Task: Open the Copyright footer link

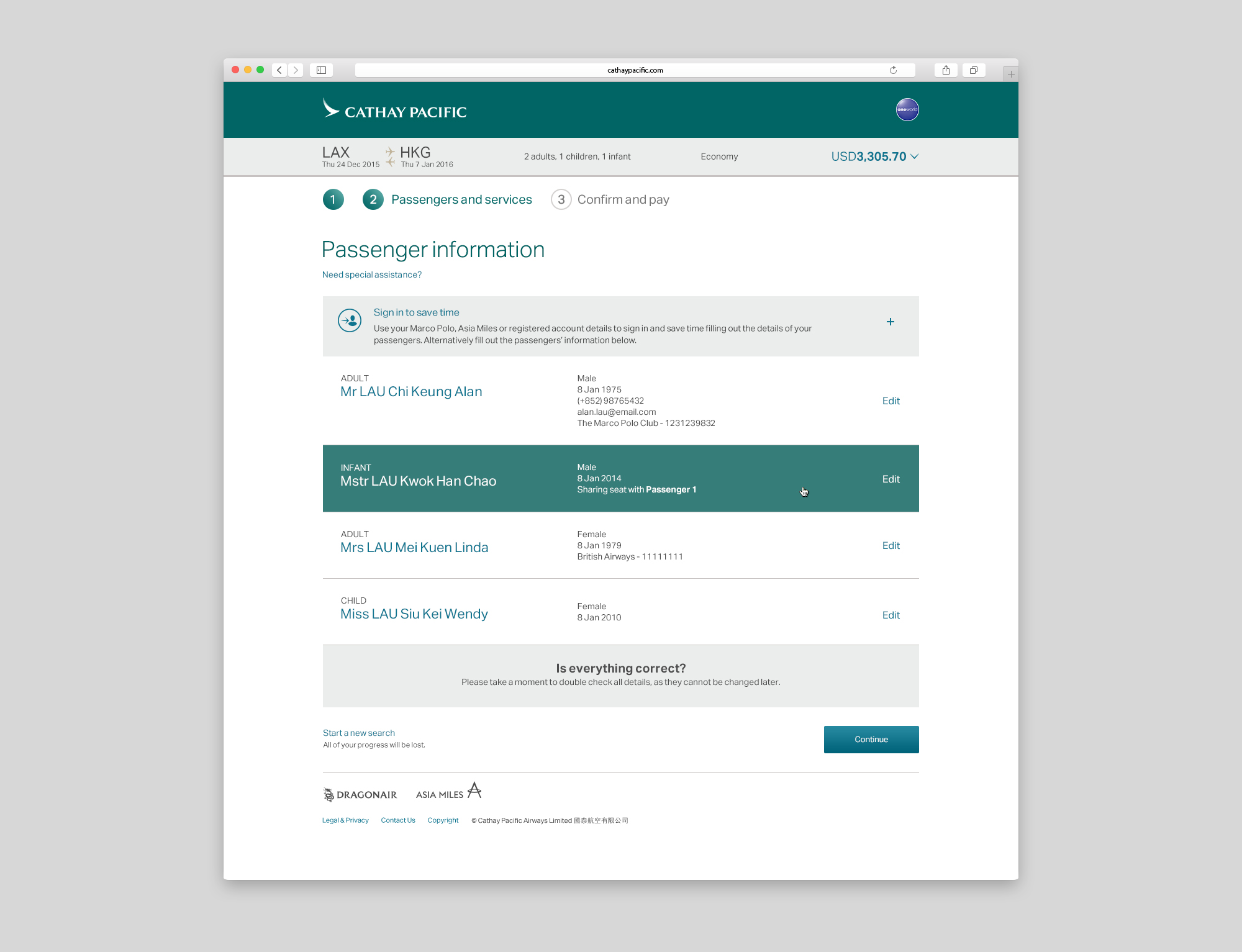Action: pyautogui.click(x=443, y=820)
